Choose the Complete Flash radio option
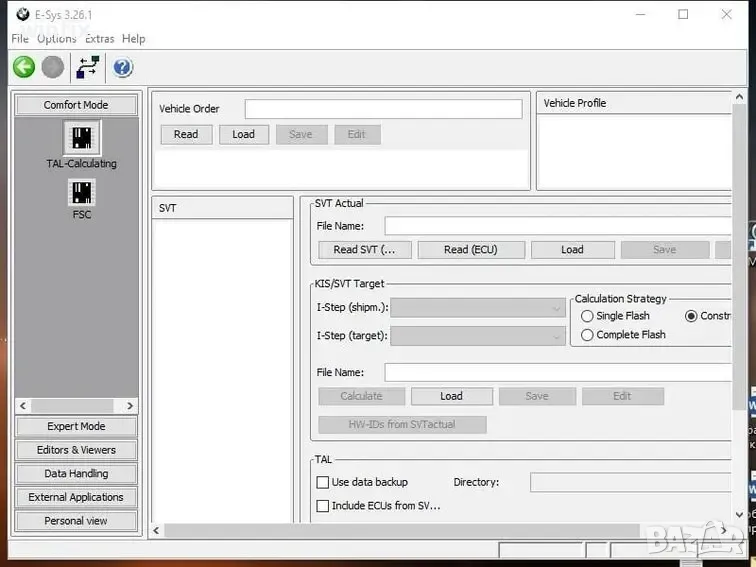Viewport: 756px width, 567px height. 587,335
